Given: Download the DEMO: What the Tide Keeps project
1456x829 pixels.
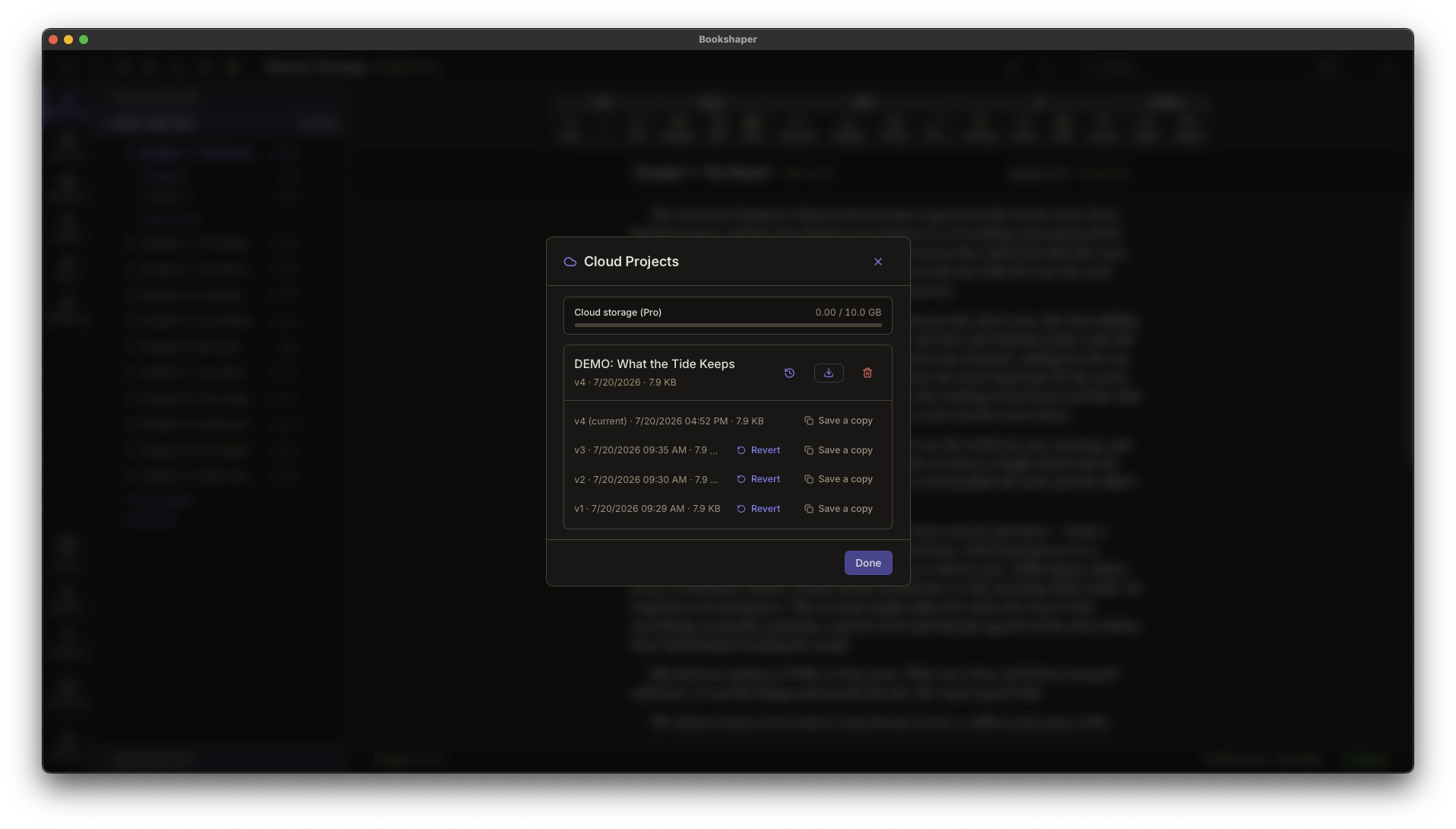Looking at the screenshot, I should point(829,373).
